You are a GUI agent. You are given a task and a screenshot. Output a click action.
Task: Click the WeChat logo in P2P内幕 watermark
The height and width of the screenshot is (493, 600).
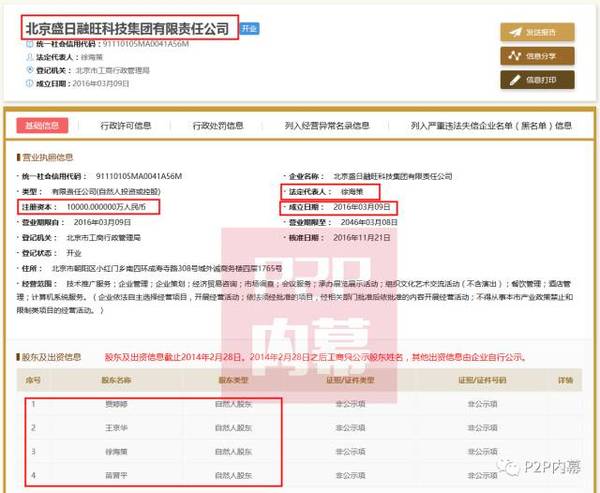pos(511,465)
